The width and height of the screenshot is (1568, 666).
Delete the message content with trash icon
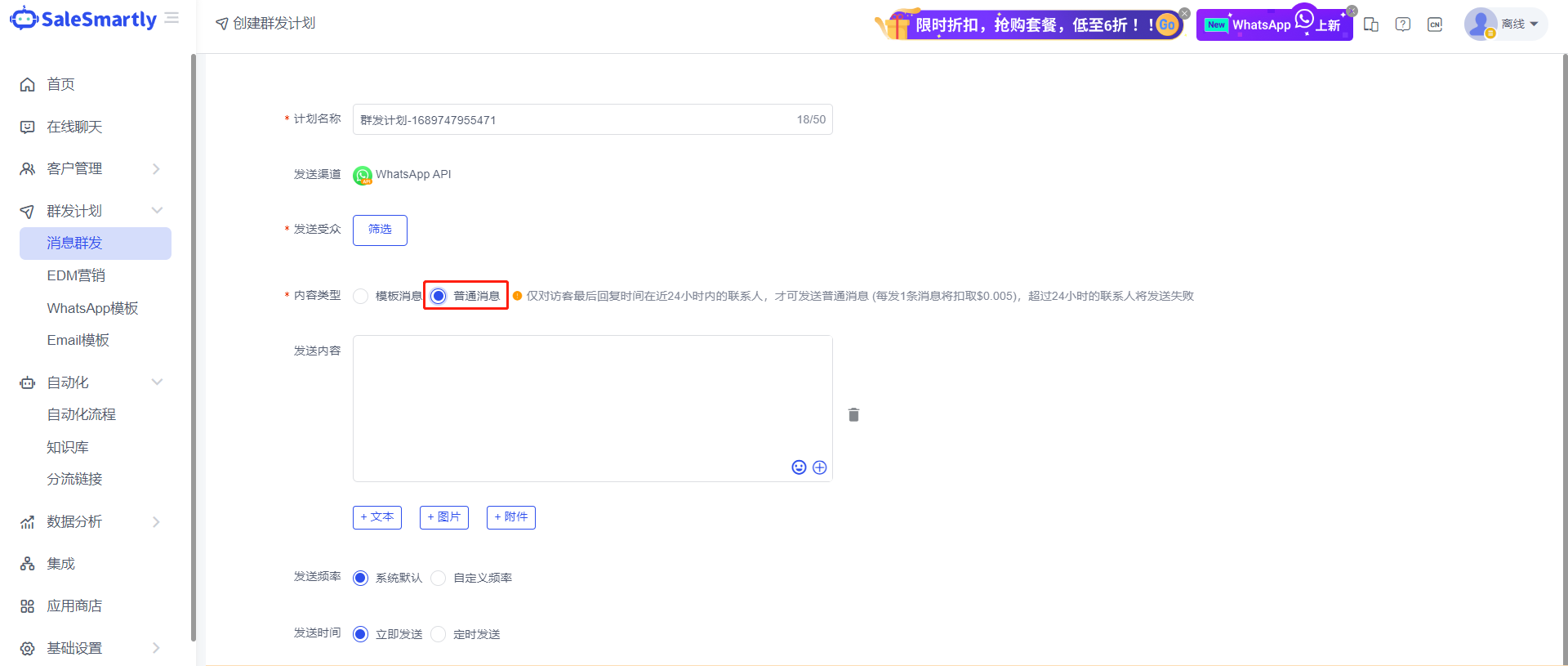coord(853,415)
